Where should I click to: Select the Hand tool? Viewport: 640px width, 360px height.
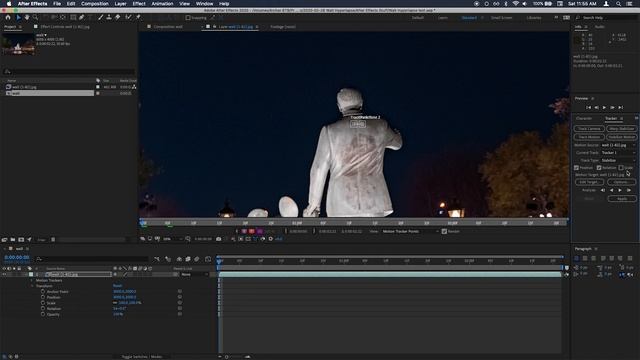pyautogui.click(x=27, y=18)
